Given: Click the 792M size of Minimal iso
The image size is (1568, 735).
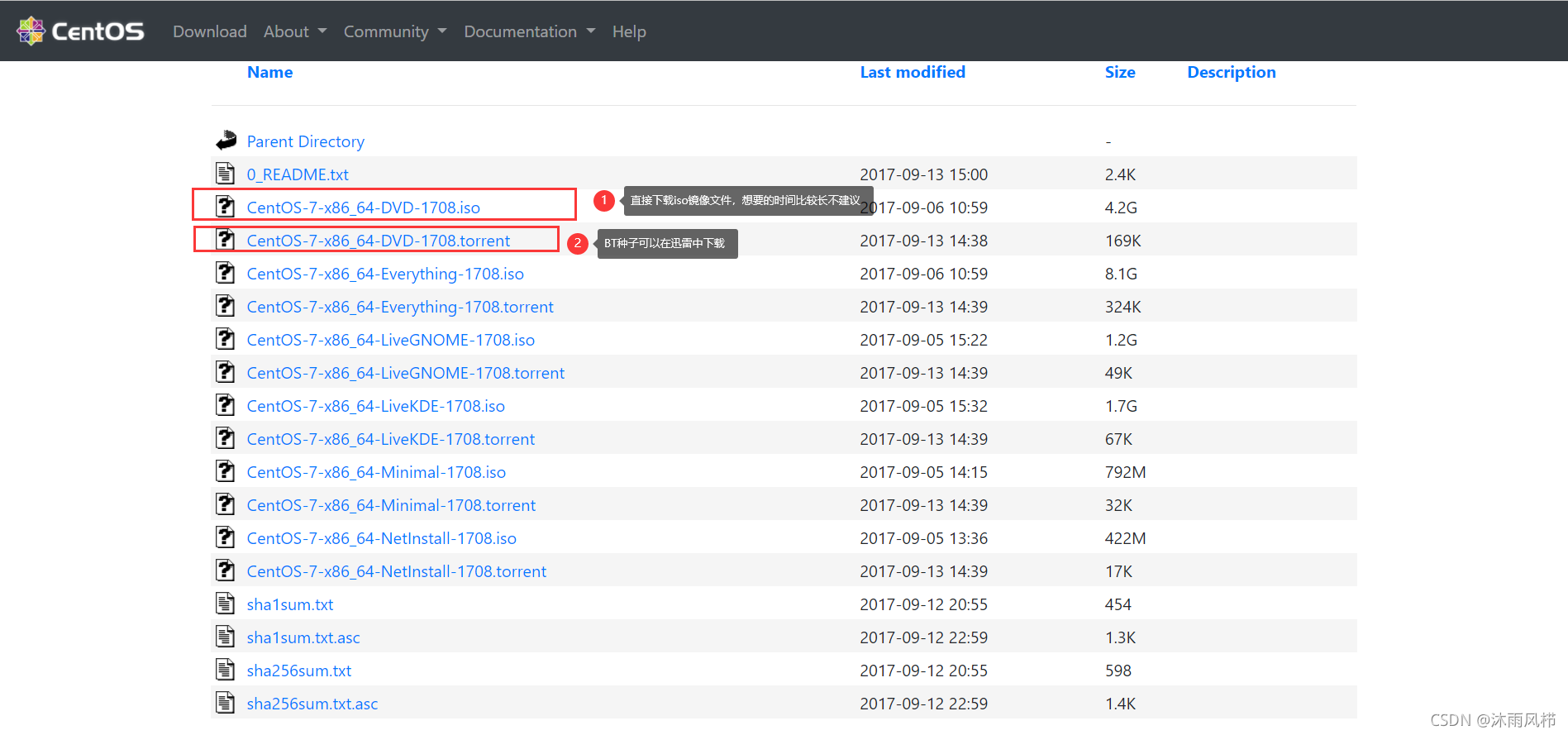Looking at the screenshot, I should [1125, 472].
